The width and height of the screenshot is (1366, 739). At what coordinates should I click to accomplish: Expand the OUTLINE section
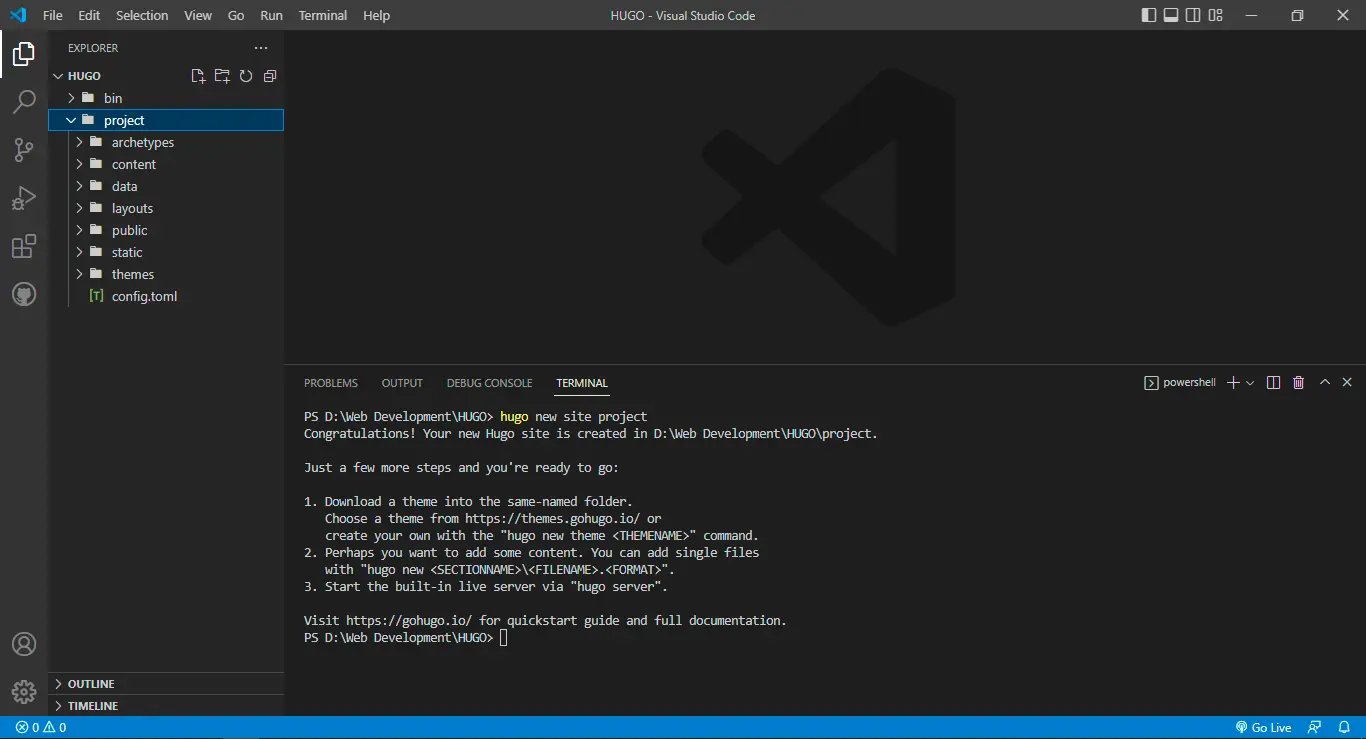(x=166, y=684)
